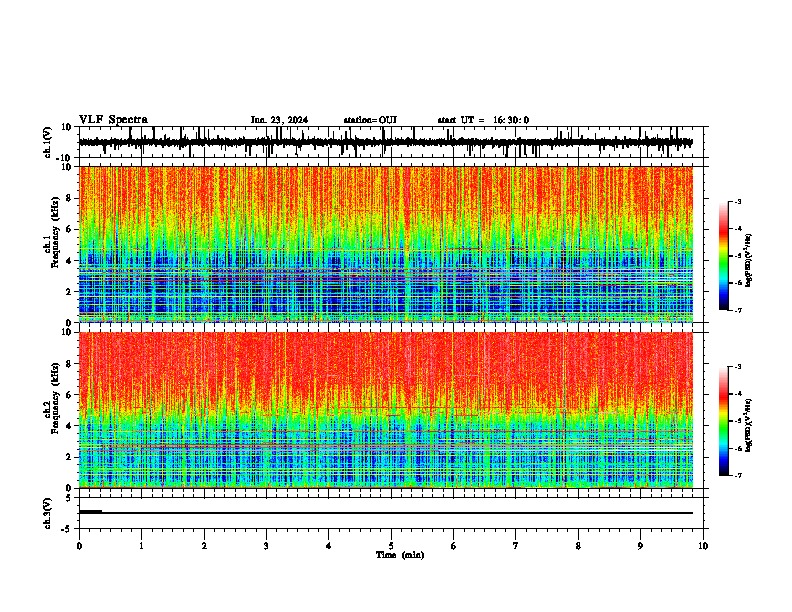This screenshot has height=612, width=792.
Task: Click the 4 kHz tick label of ch.1 spectrogram
Action: tap(69, 261)
